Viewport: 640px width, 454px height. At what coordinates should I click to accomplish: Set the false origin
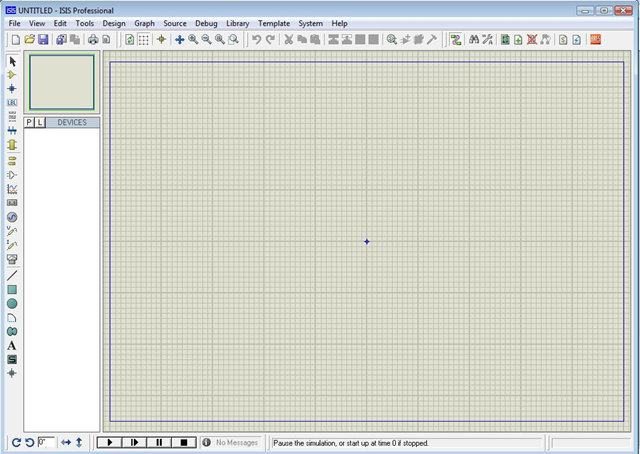point(161,40)
